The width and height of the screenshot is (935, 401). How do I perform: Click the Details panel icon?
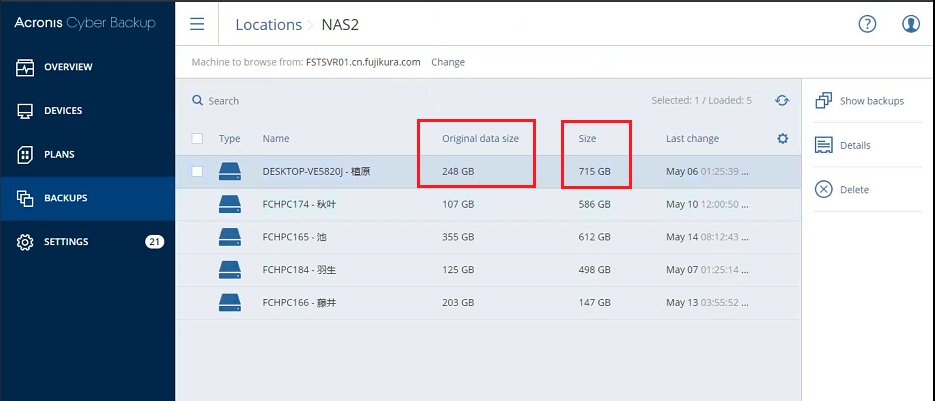[824, 146]
